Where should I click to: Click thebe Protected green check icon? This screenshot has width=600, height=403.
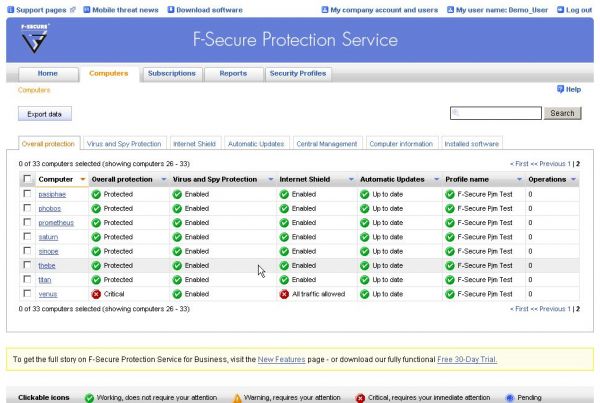96,265
